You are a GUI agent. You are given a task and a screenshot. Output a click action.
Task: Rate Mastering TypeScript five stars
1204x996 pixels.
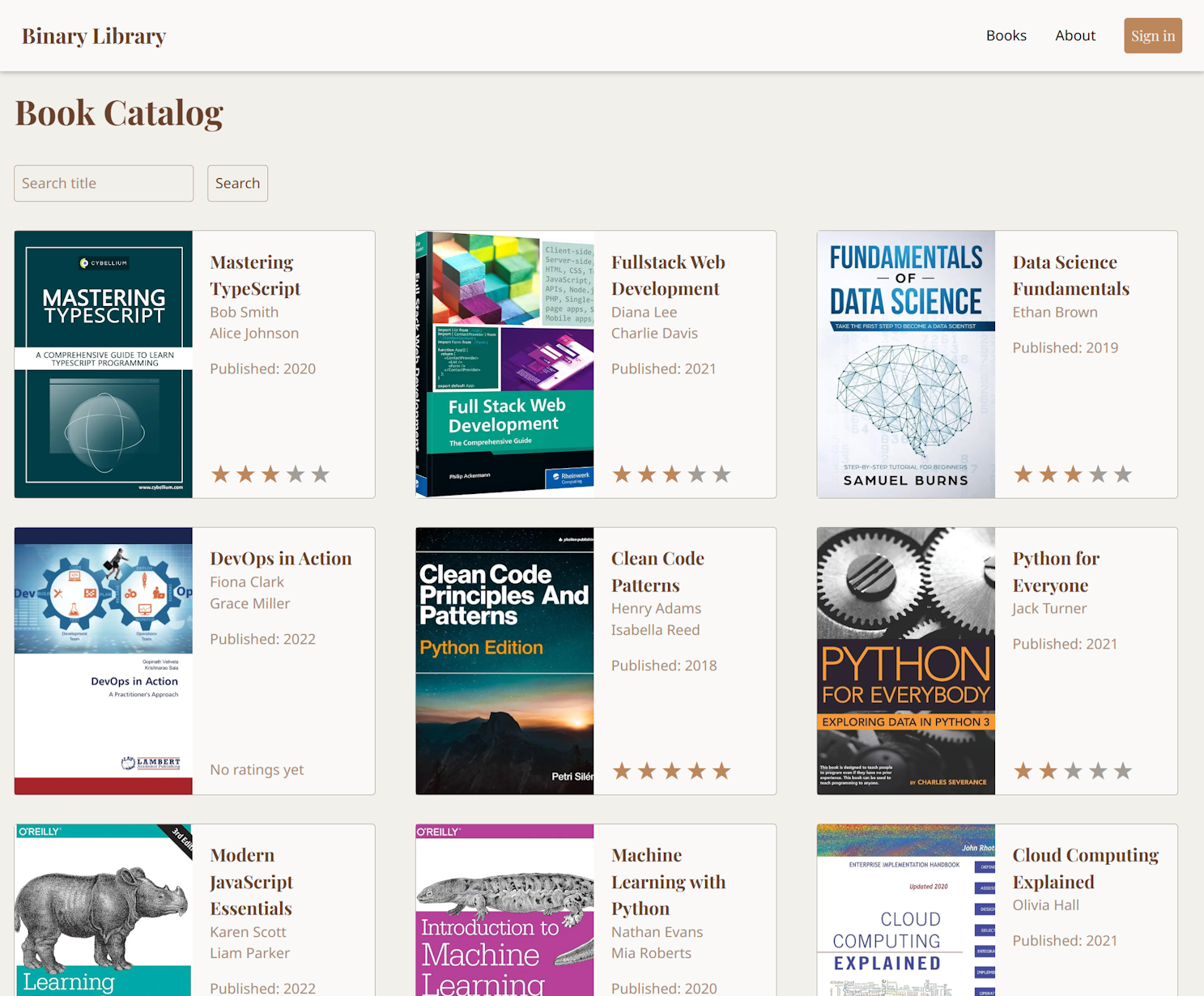point(321,474)
